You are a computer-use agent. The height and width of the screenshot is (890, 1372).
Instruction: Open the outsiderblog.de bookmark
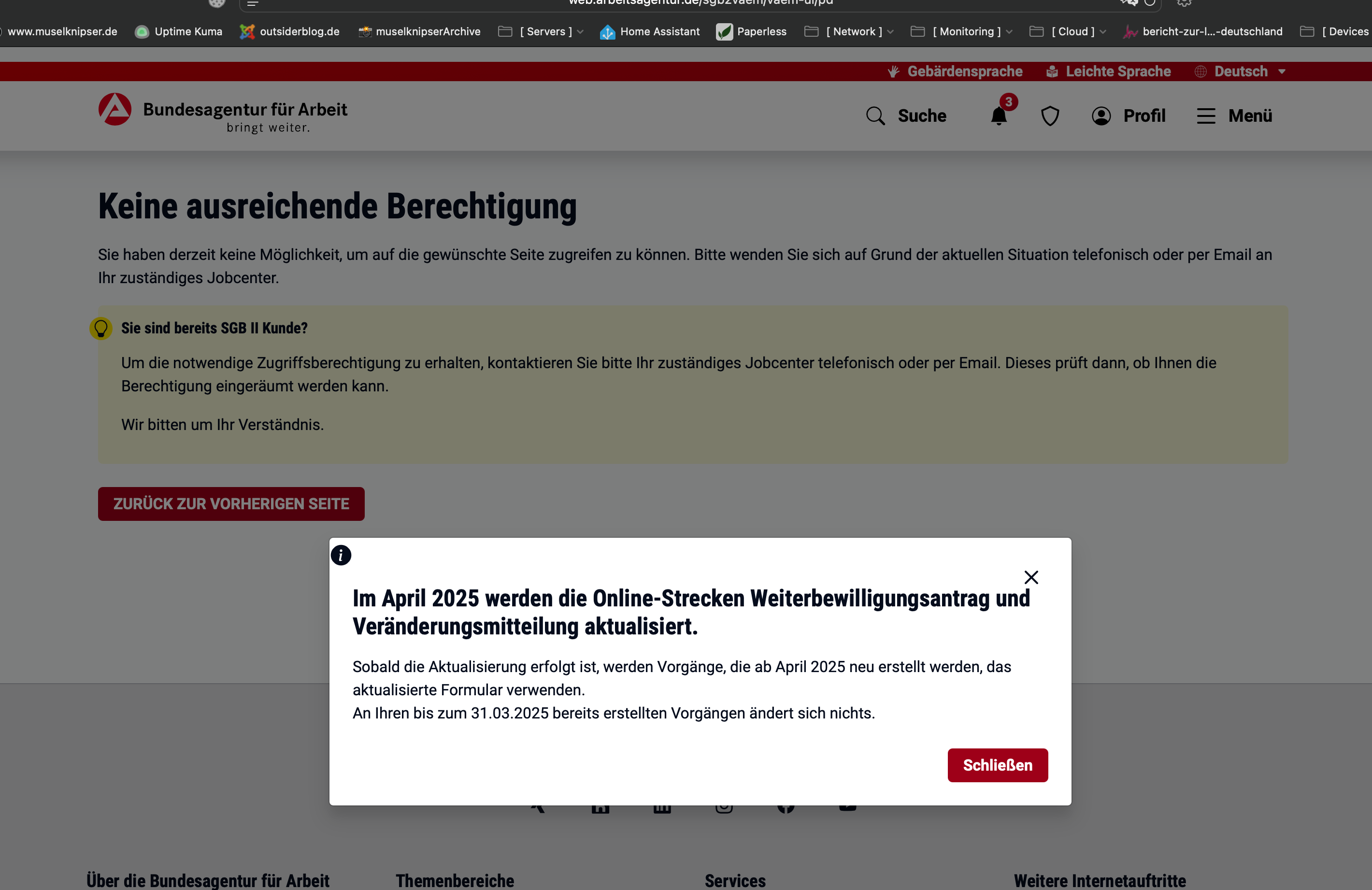coord(289,31)
